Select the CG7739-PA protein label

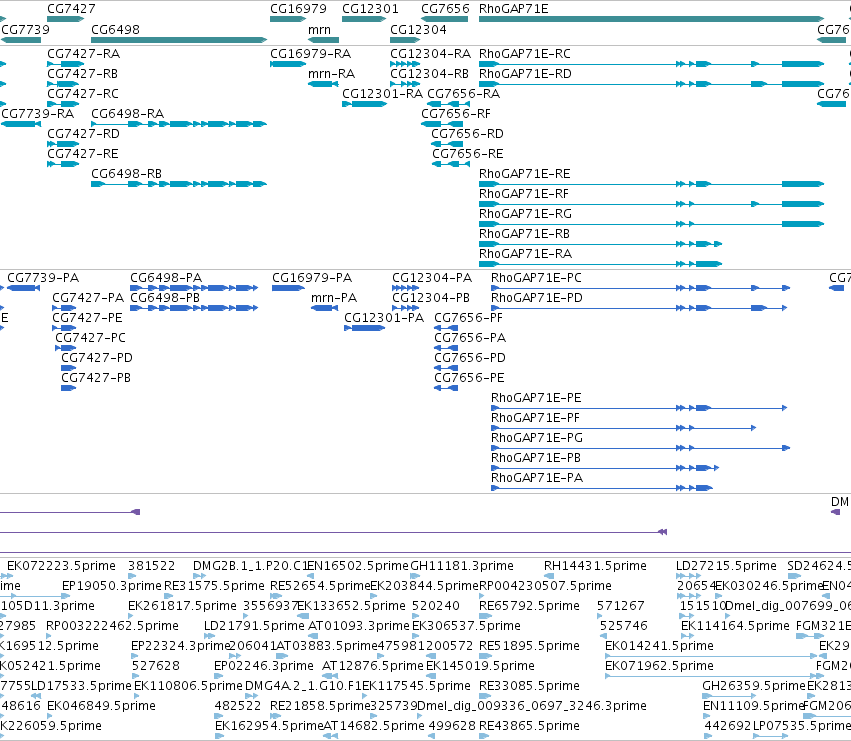pos(43,277)
